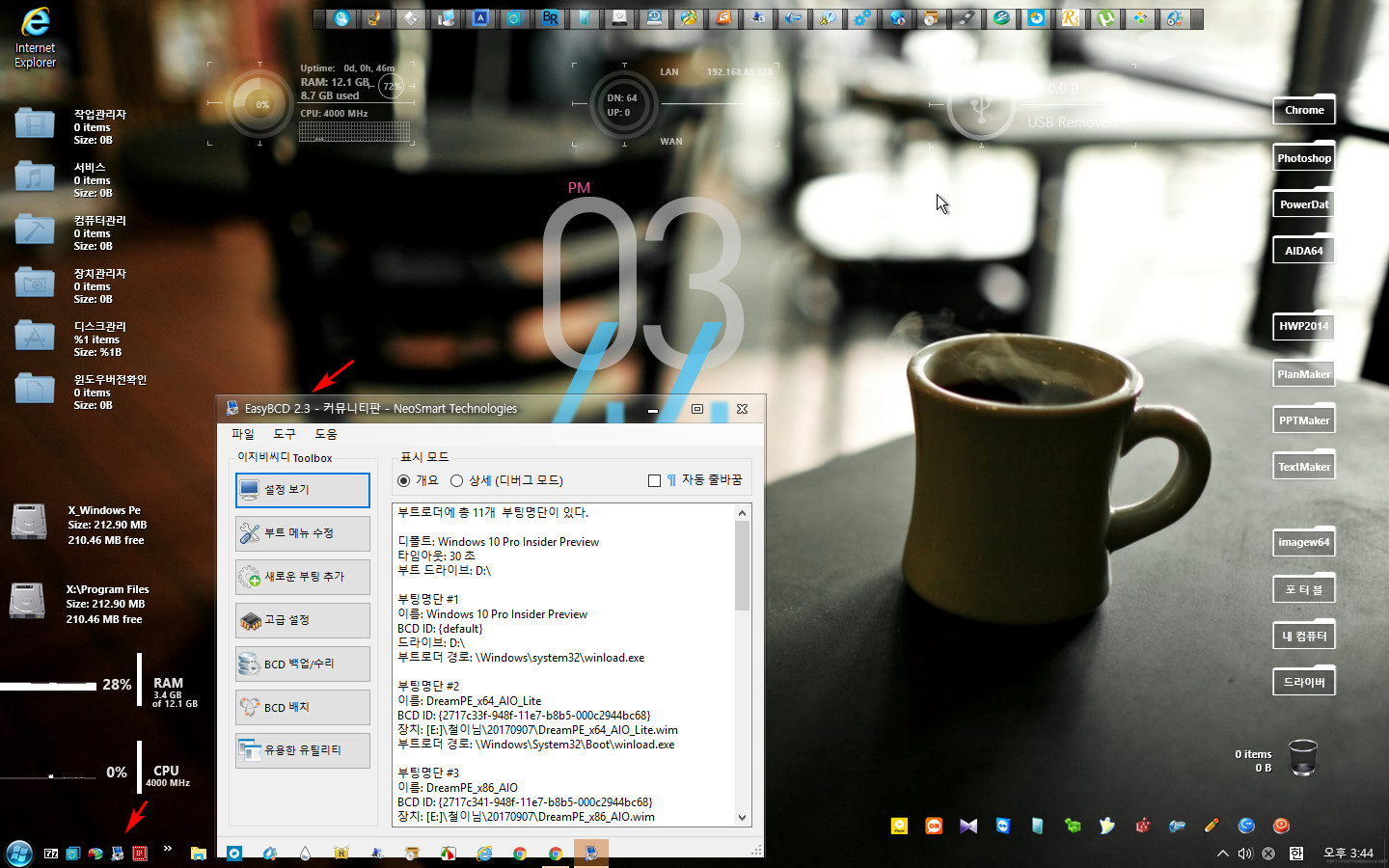The image size is (1389, 868).
Task: Open the gears settings icon in top dock
Action: [861, 18]
